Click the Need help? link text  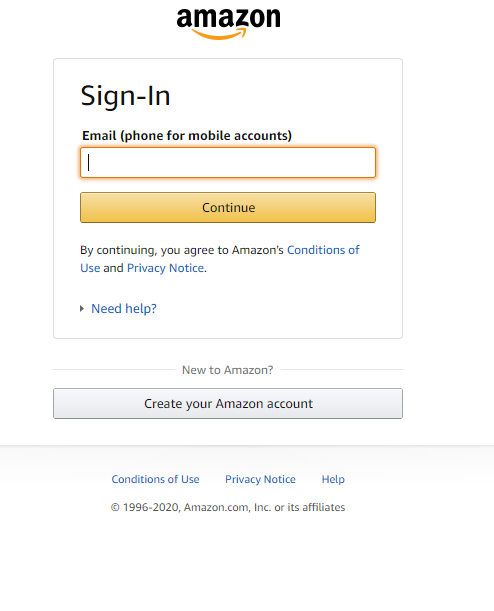124,309
